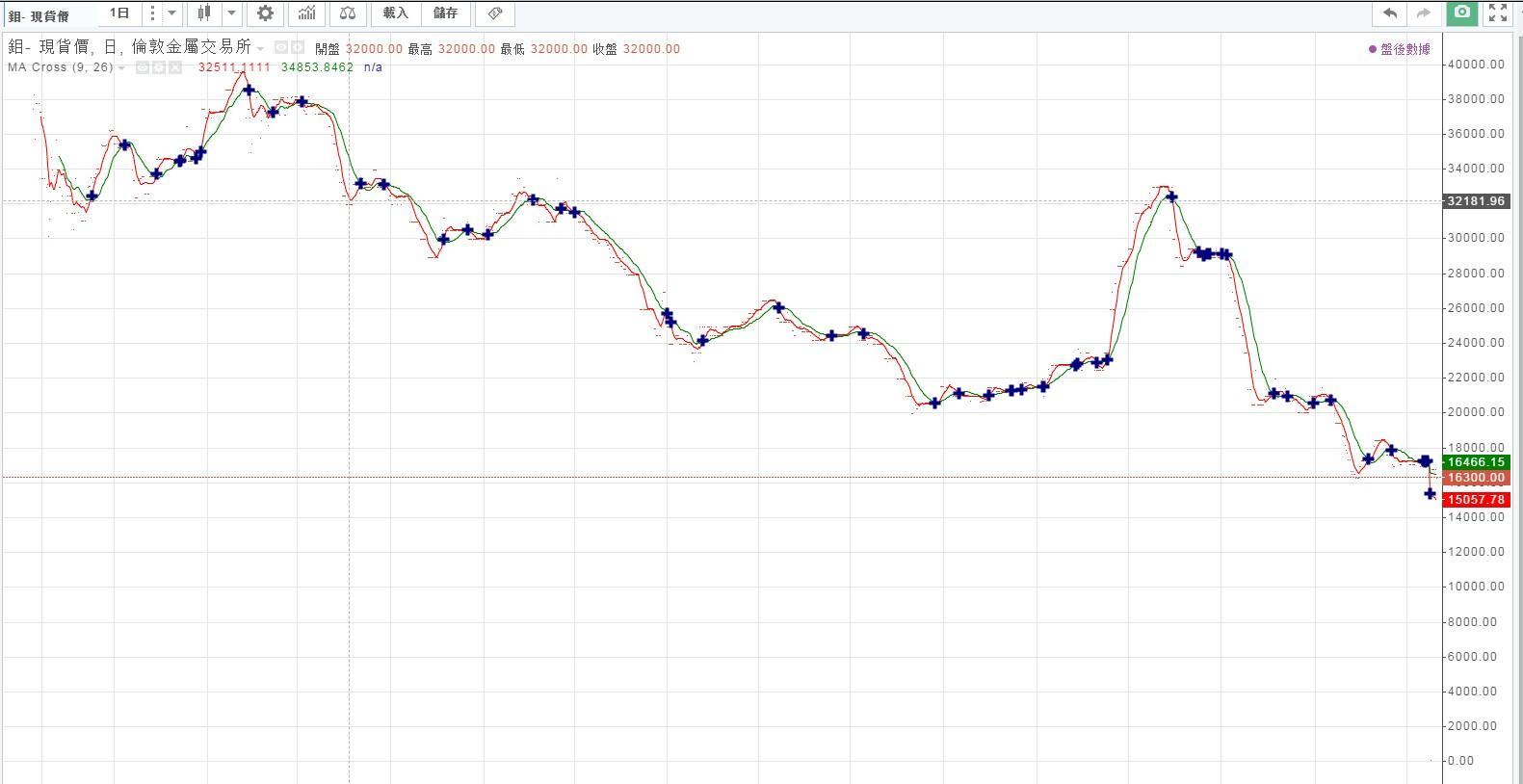This screenshot has height=784, width=1523.
Task: Expand the MA Cross legend arrow
Action: point(121,68)
